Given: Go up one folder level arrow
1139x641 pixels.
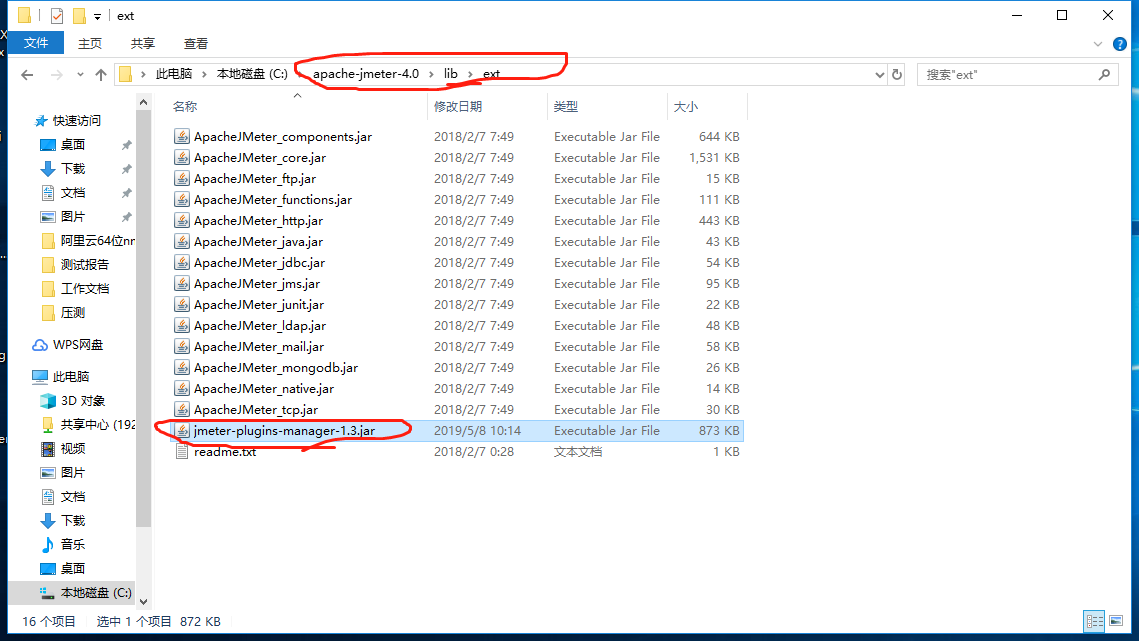Looking at the screenshot, I should tap(101, 74).
